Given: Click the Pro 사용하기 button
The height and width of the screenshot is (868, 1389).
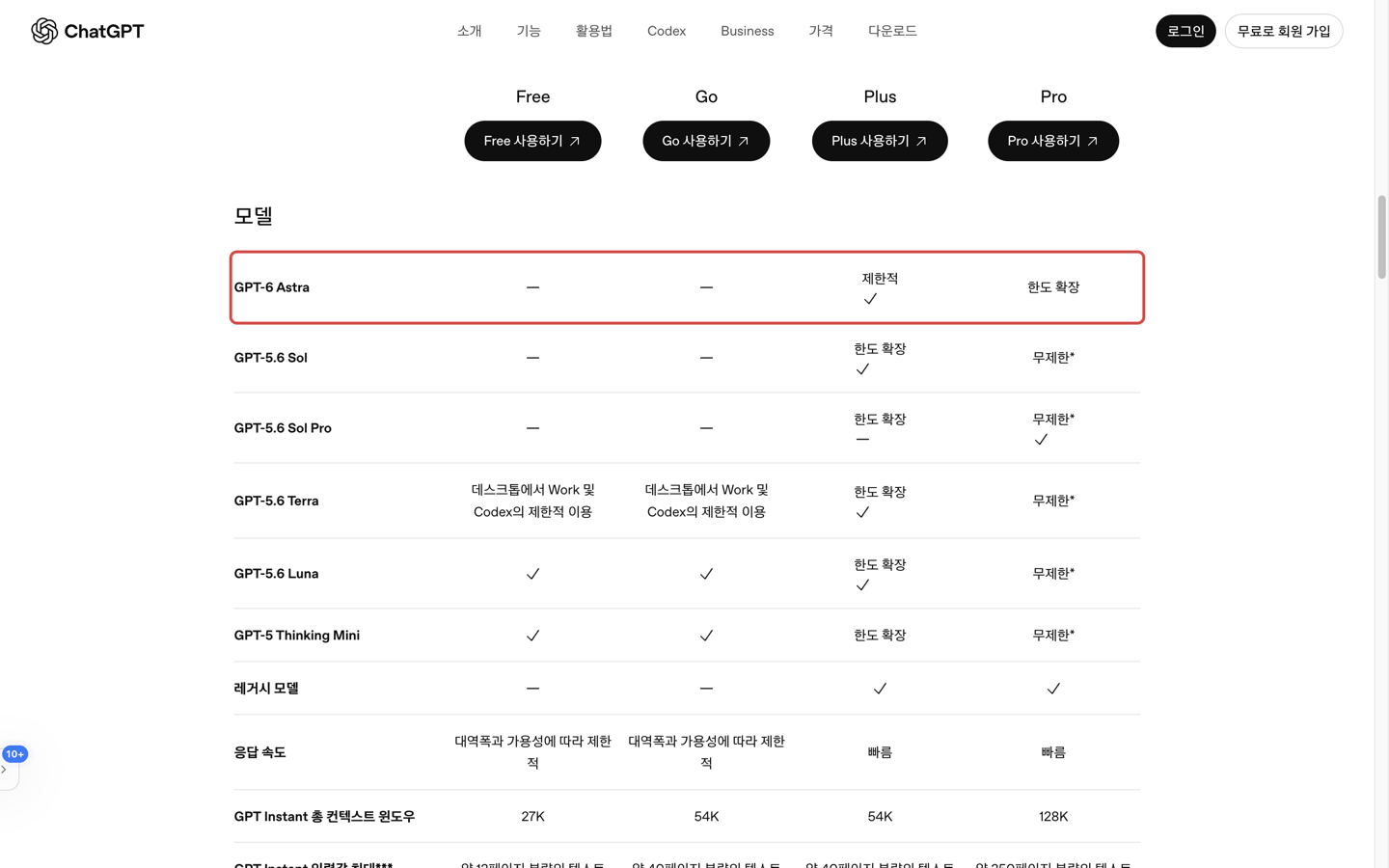Looking at the screenshot, I should point(1053,141).
